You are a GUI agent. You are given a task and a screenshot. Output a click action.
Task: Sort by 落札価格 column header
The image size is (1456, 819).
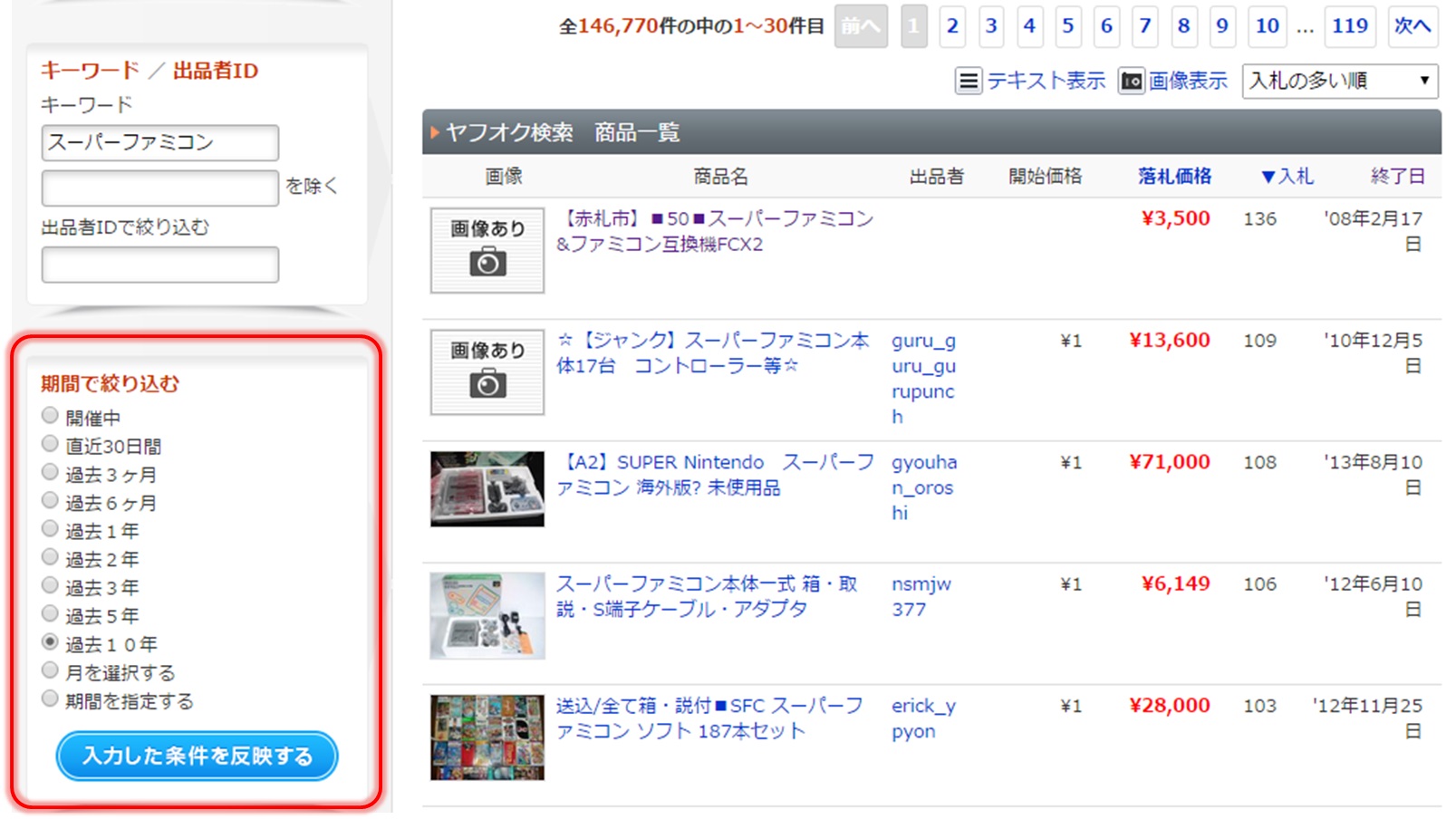tap(1174, 177)
